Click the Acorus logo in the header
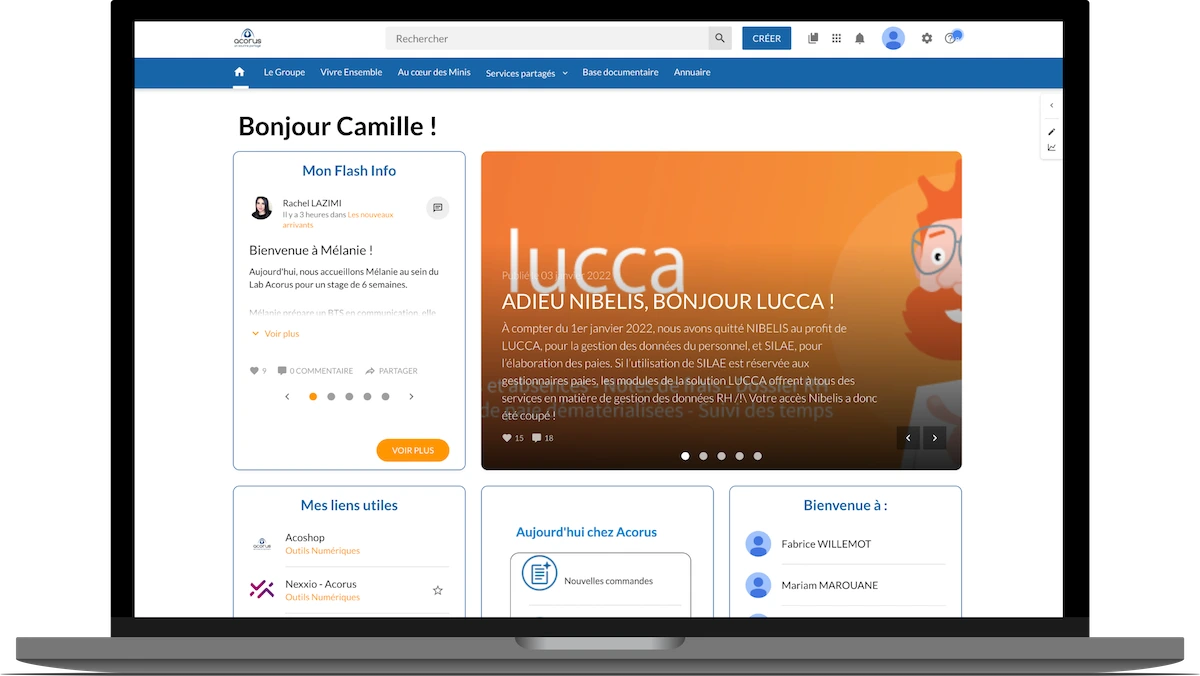The height and width of the screenshot is (676, 1200). [247, 38]
